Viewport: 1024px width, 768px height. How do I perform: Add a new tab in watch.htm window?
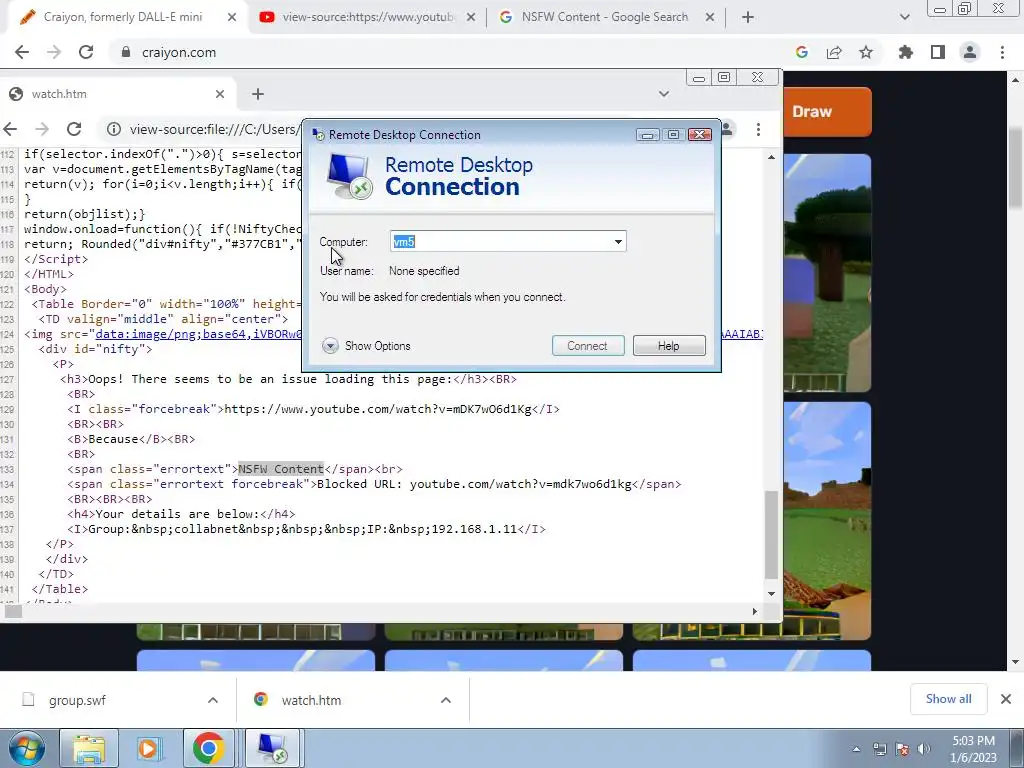pos(258,94)
